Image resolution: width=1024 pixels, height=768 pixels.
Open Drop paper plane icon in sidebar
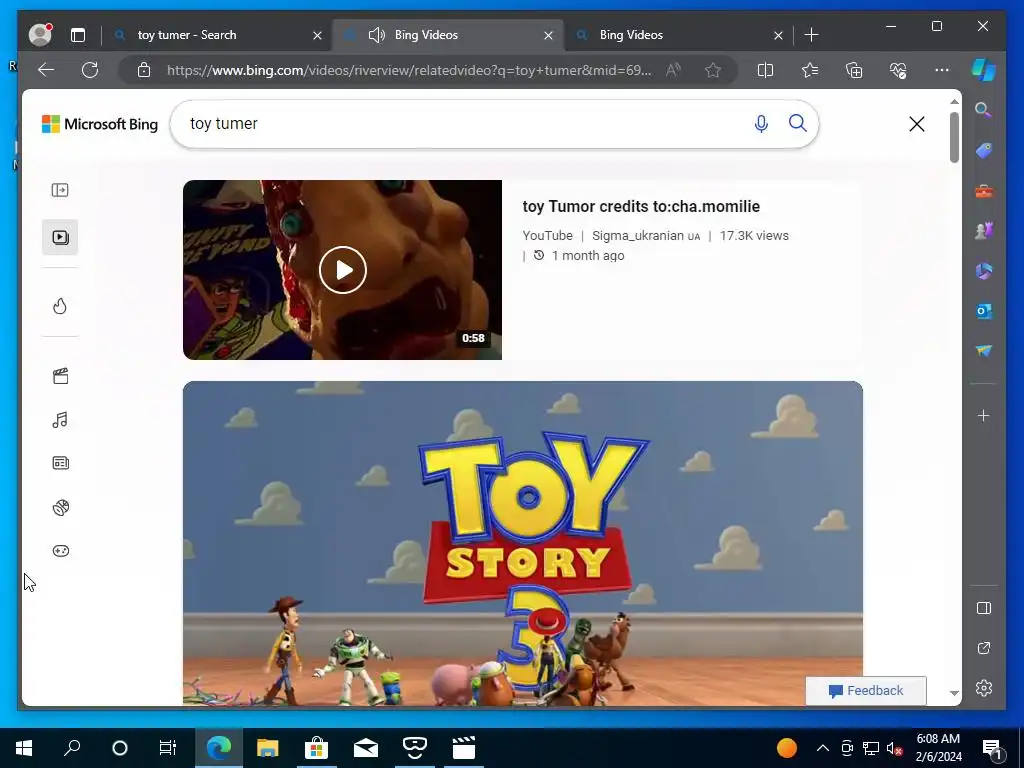(x=984, y=351)
